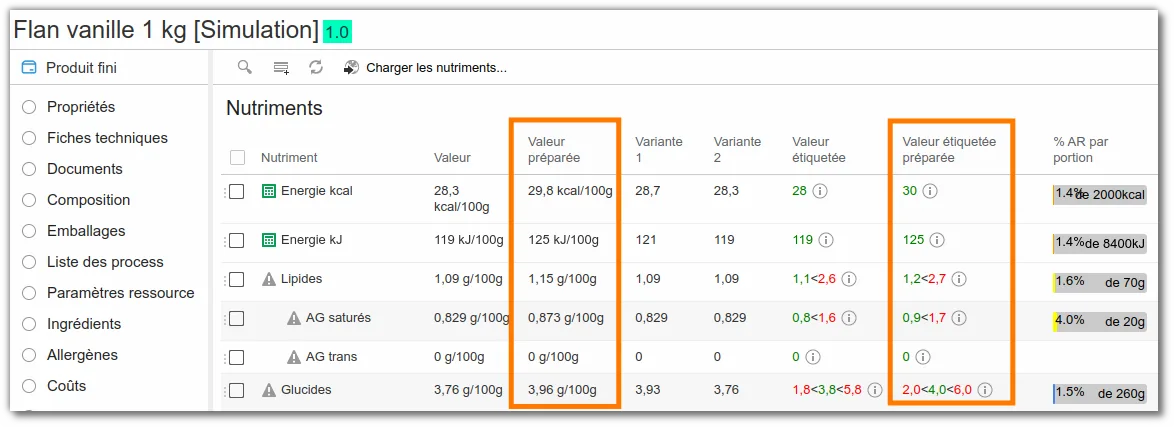Sort by the Valeur préparée column header
Screen dimensions: 1174x427
point(554,150)
